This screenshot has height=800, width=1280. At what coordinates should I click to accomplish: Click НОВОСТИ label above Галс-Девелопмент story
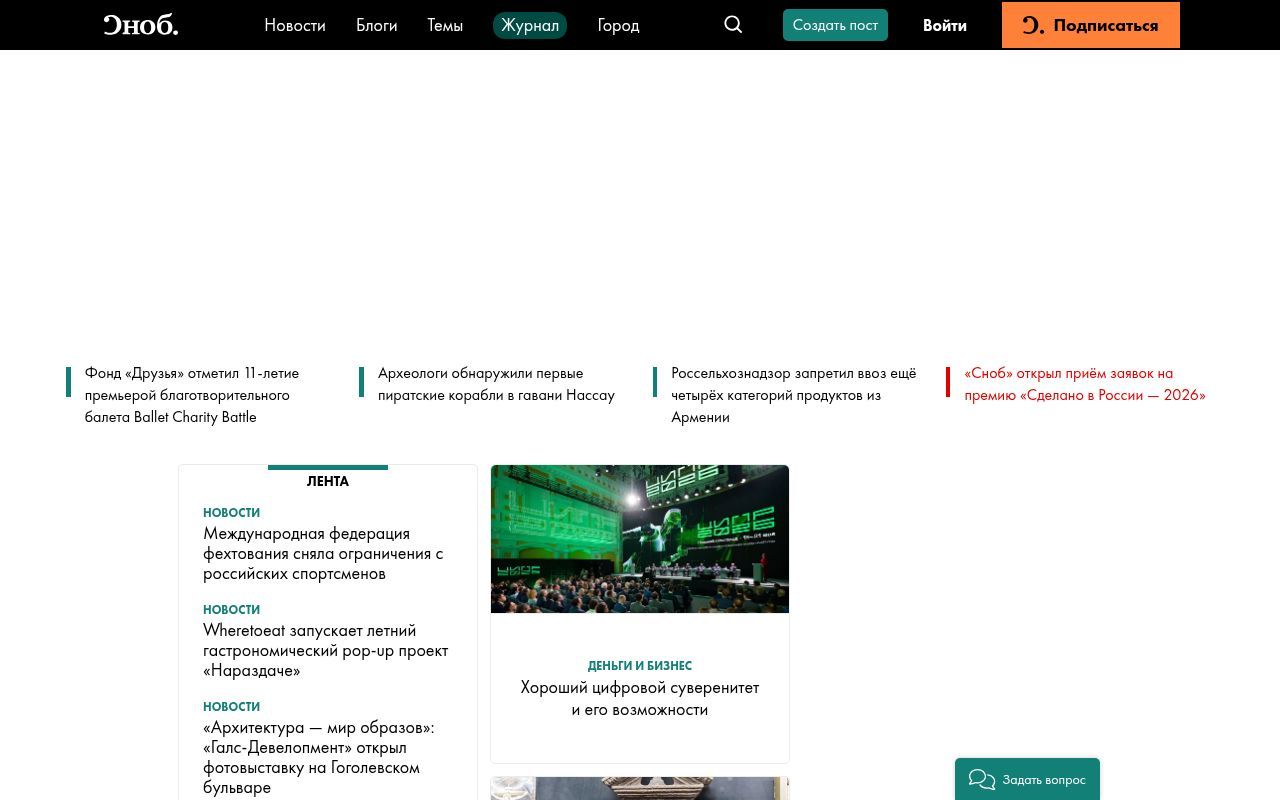point(231,707)
